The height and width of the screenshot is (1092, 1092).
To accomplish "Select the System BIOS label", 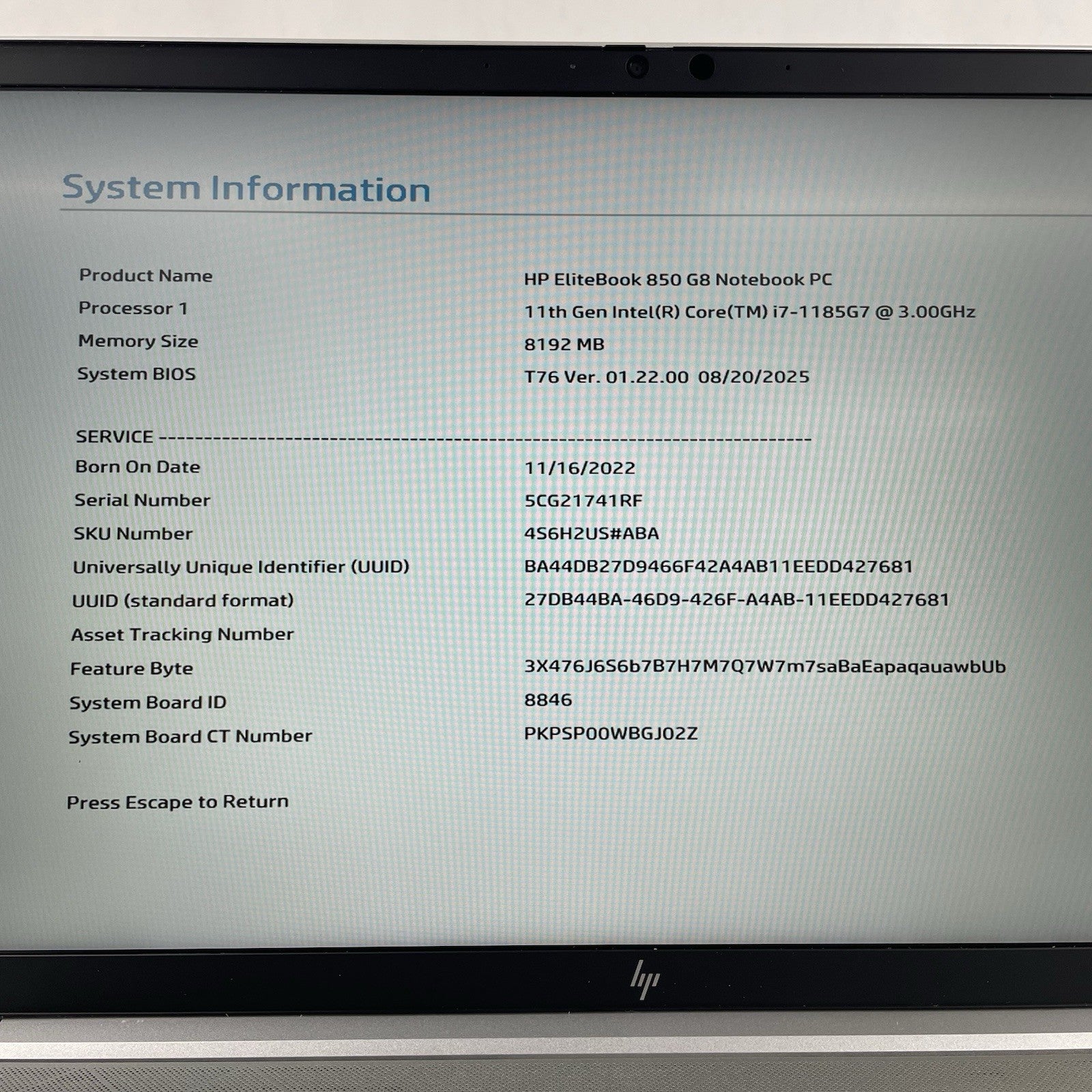I will 136,374.
